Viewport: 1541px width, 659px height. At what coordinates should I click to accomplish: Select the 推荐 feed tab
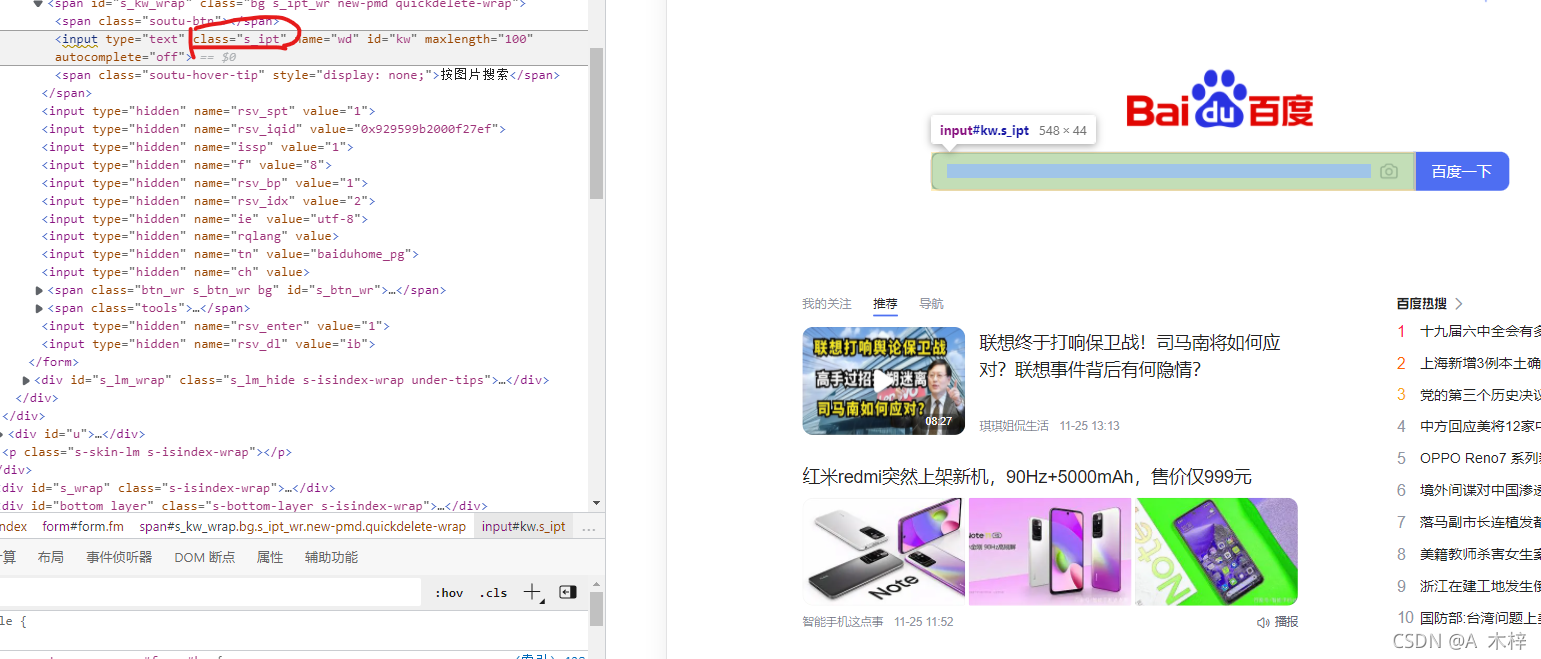(x=885, y=303)
